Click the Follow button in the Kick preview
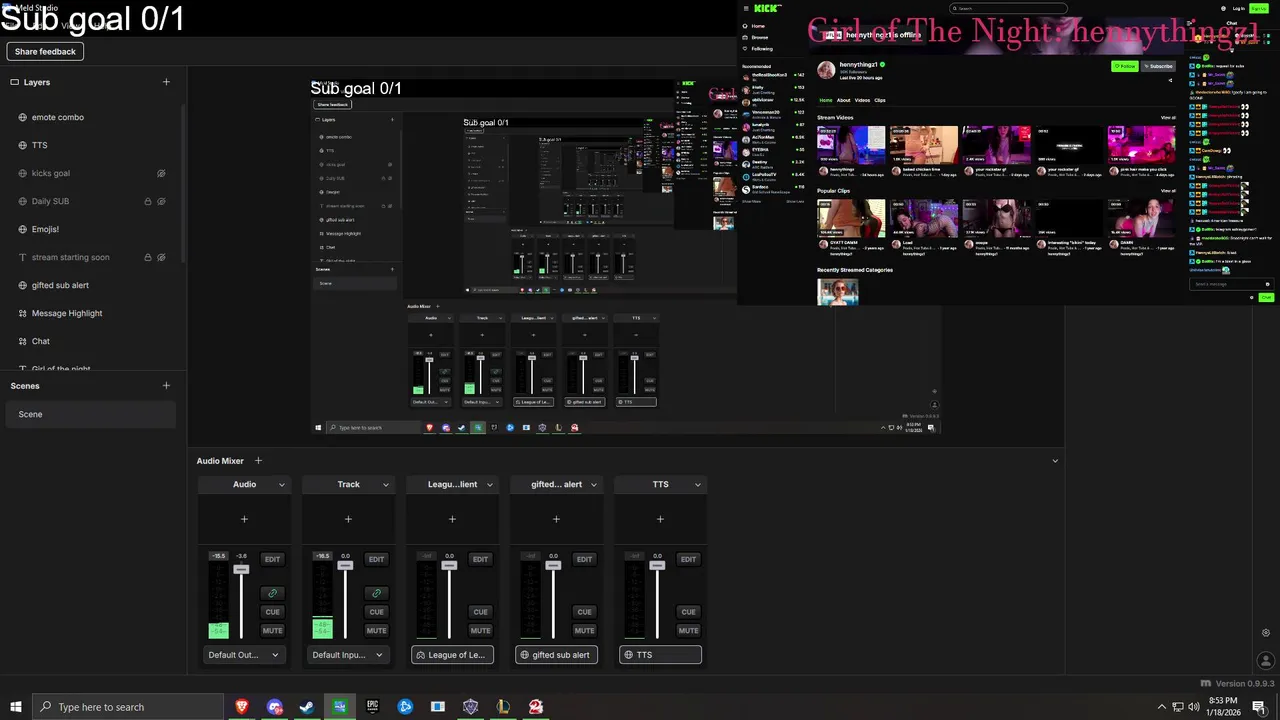 coord(1125,66)
